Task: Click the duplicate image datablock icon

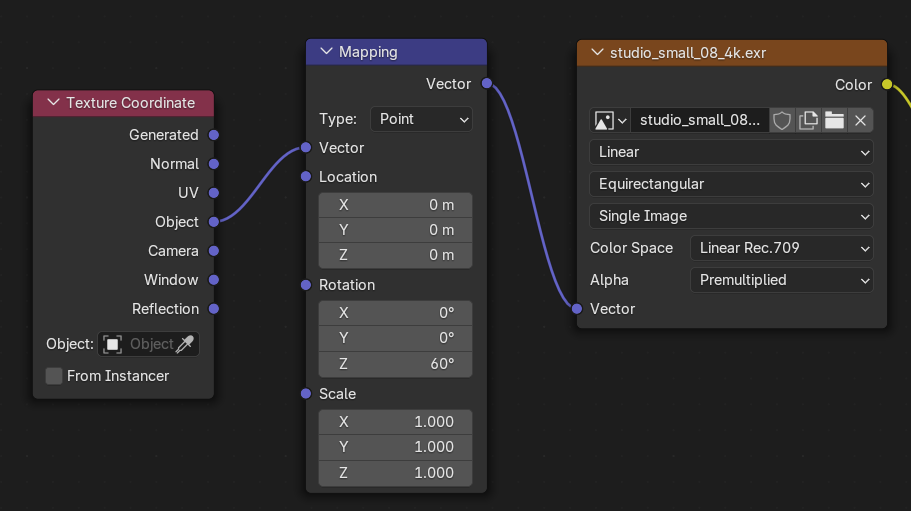Action: click(x=809, y=121)
